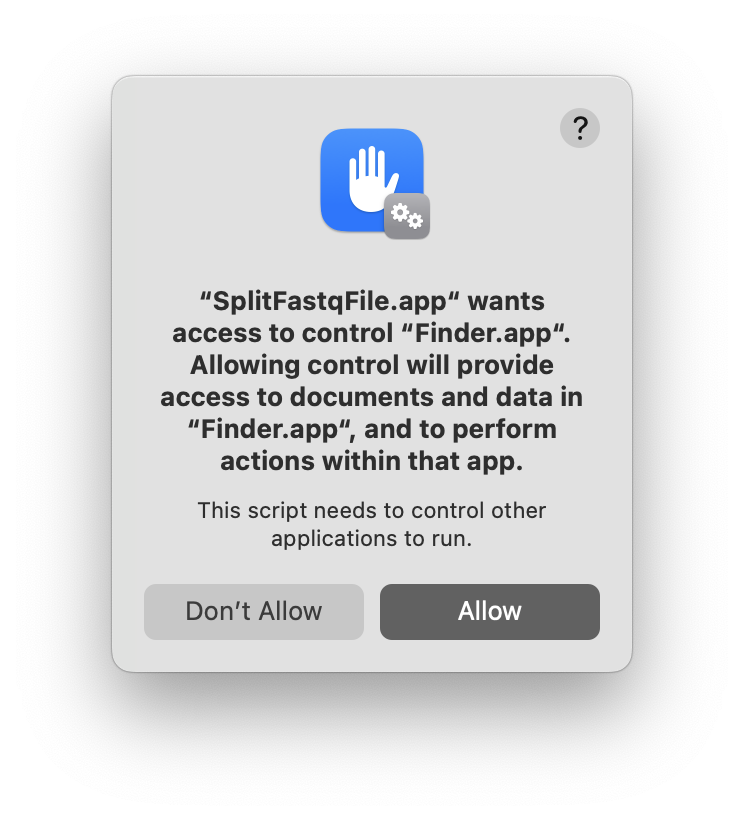Click the "access to documents and data in" line
744x820 pixels.
[372, 397]
